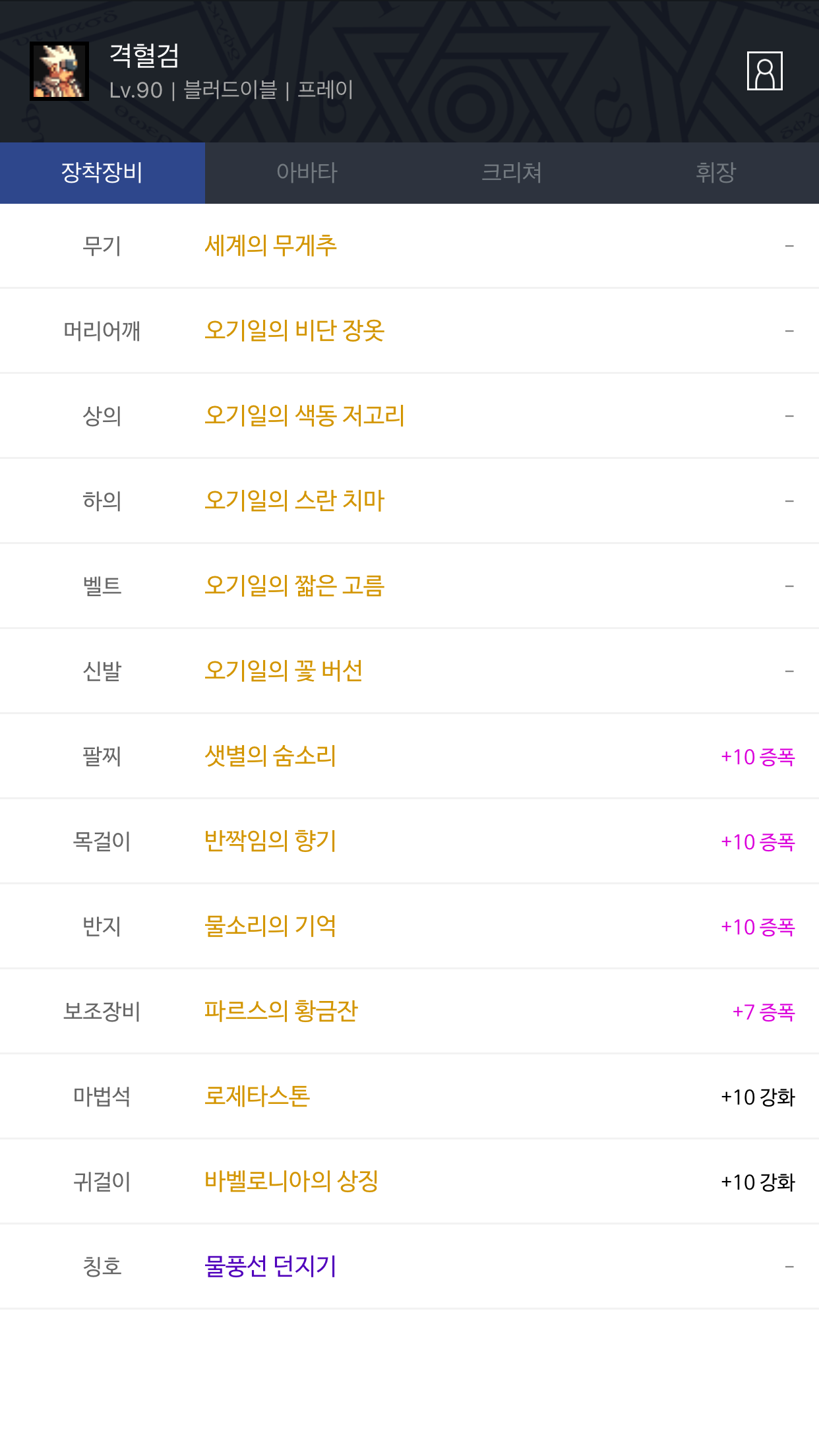Open top item 오기일의 색동 저고리

304,415
